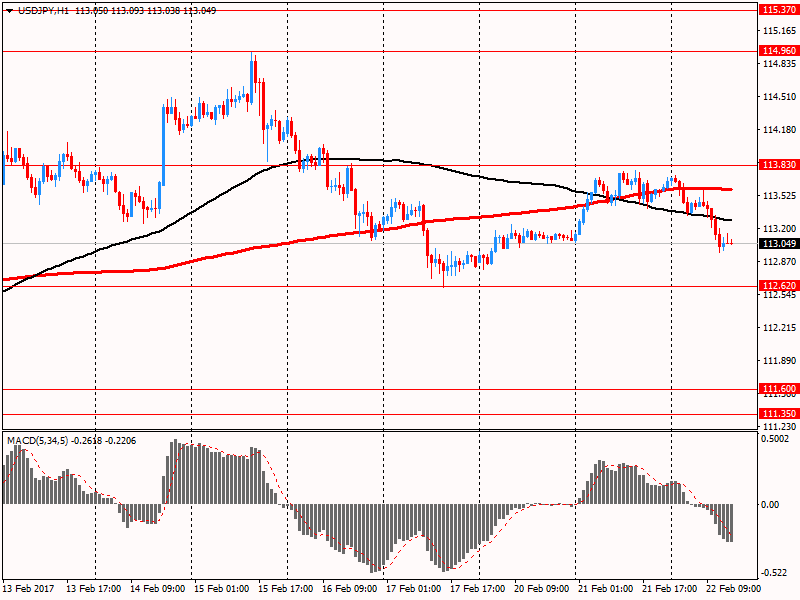
Task: Click the 20 Feb 09:00 time axis label
Action: click(541, 588)
